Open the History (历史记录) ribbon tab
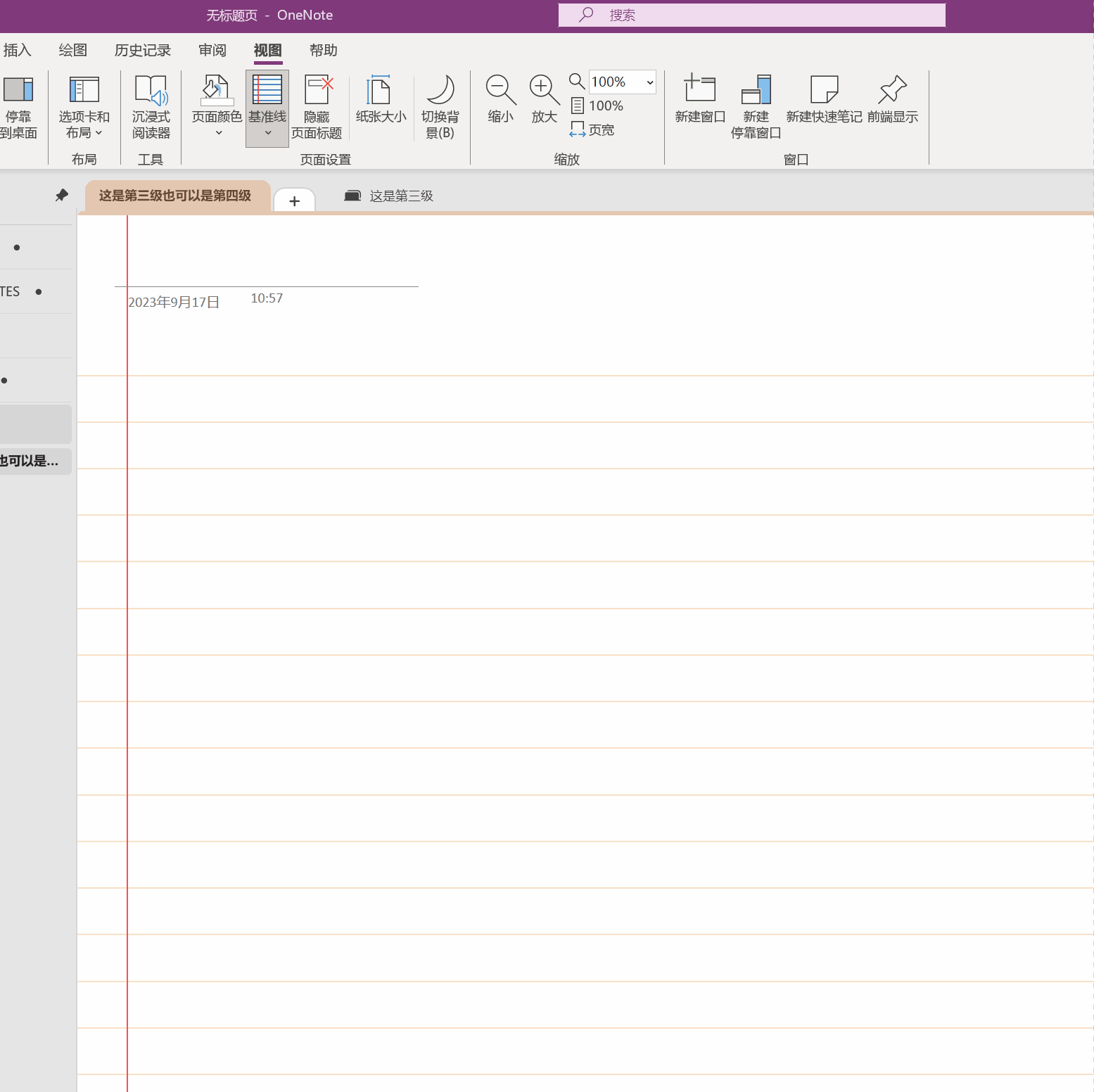Screen dimensions: 1094x1092 tap(143, 51)
